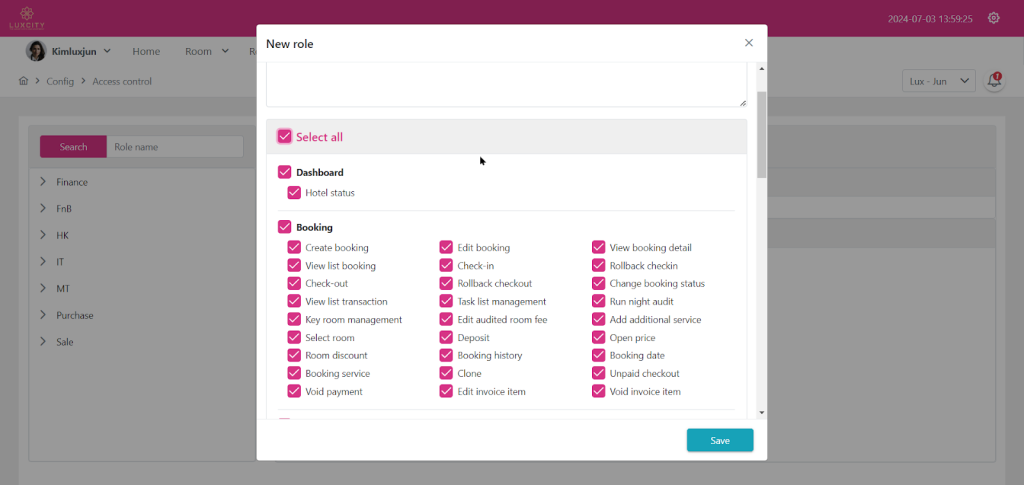Go to the Home menu item
Viewport: 1024px width, 485px height.
[146, 51]
